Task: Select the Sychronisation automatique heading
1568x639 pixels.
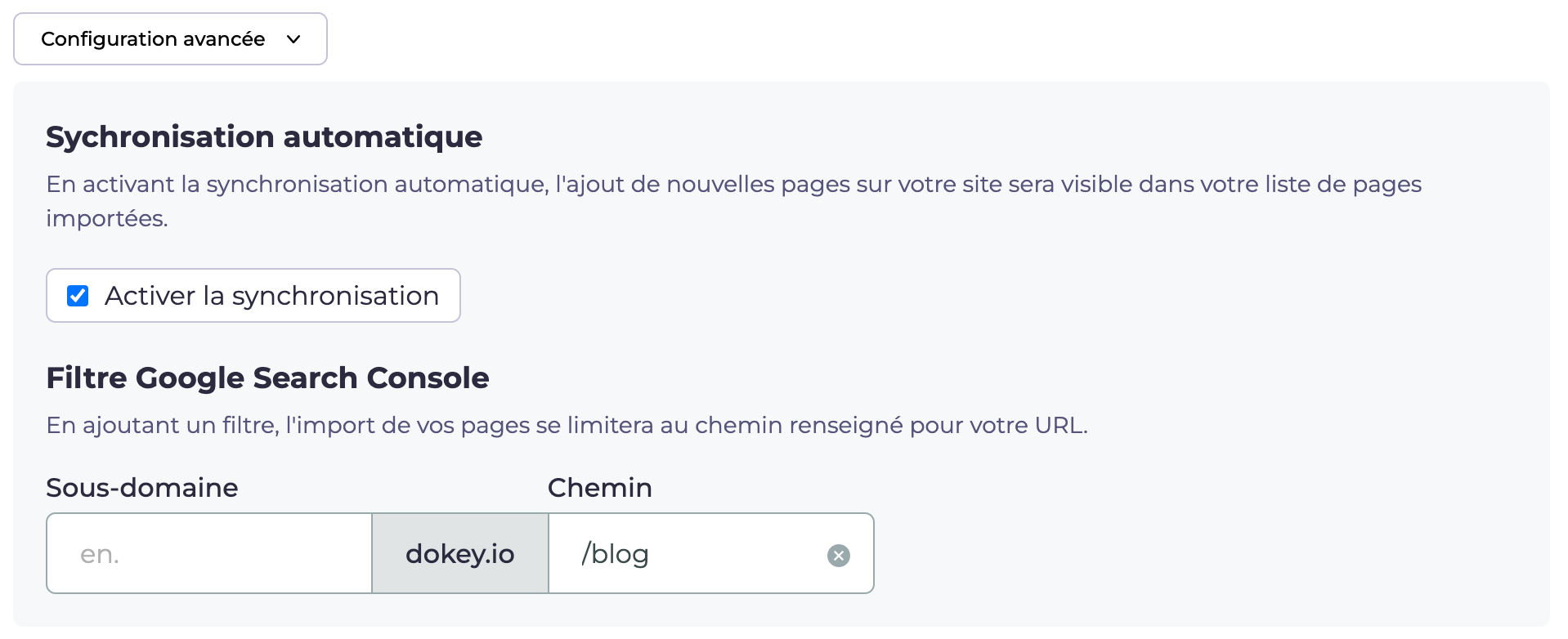Action: (x=264, y=136)
